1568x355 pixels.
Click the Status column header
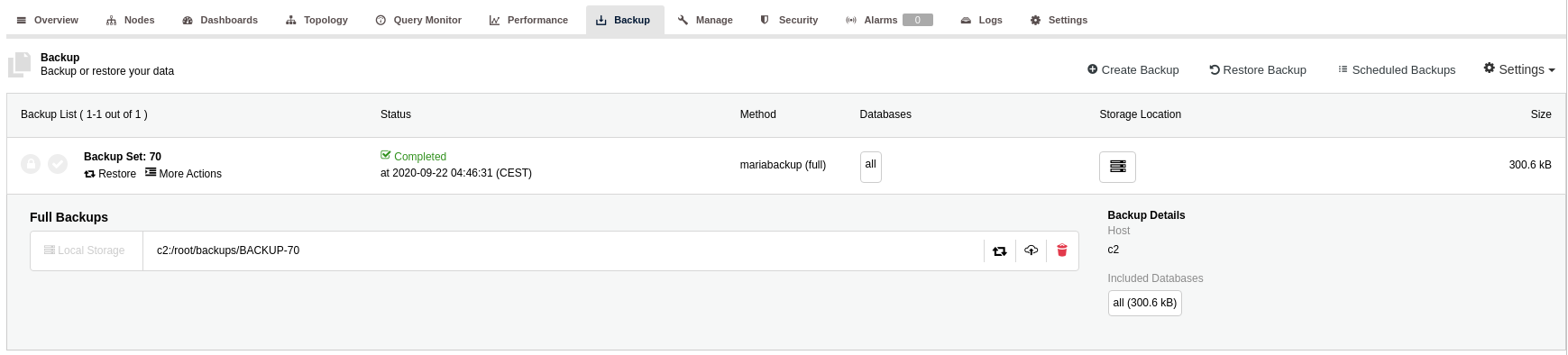coord(396,114)
